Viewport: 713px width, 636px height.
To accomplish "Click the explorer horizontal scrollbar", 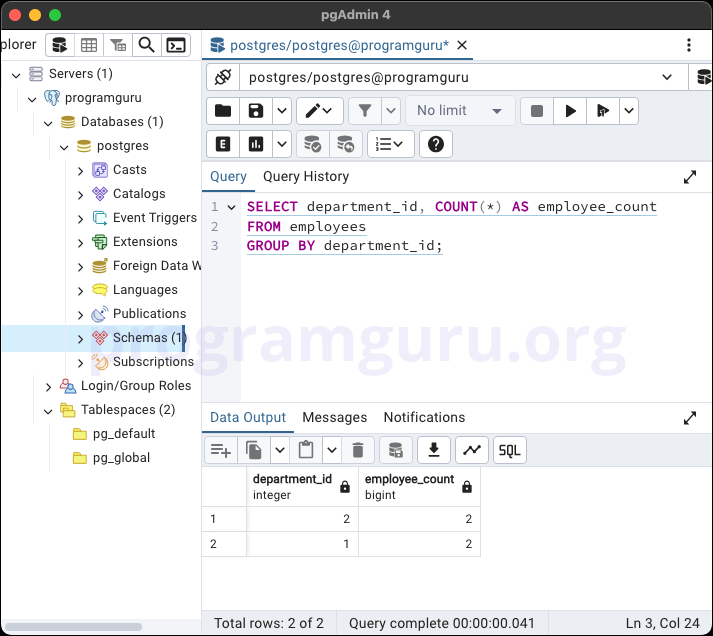I will 73,627.
